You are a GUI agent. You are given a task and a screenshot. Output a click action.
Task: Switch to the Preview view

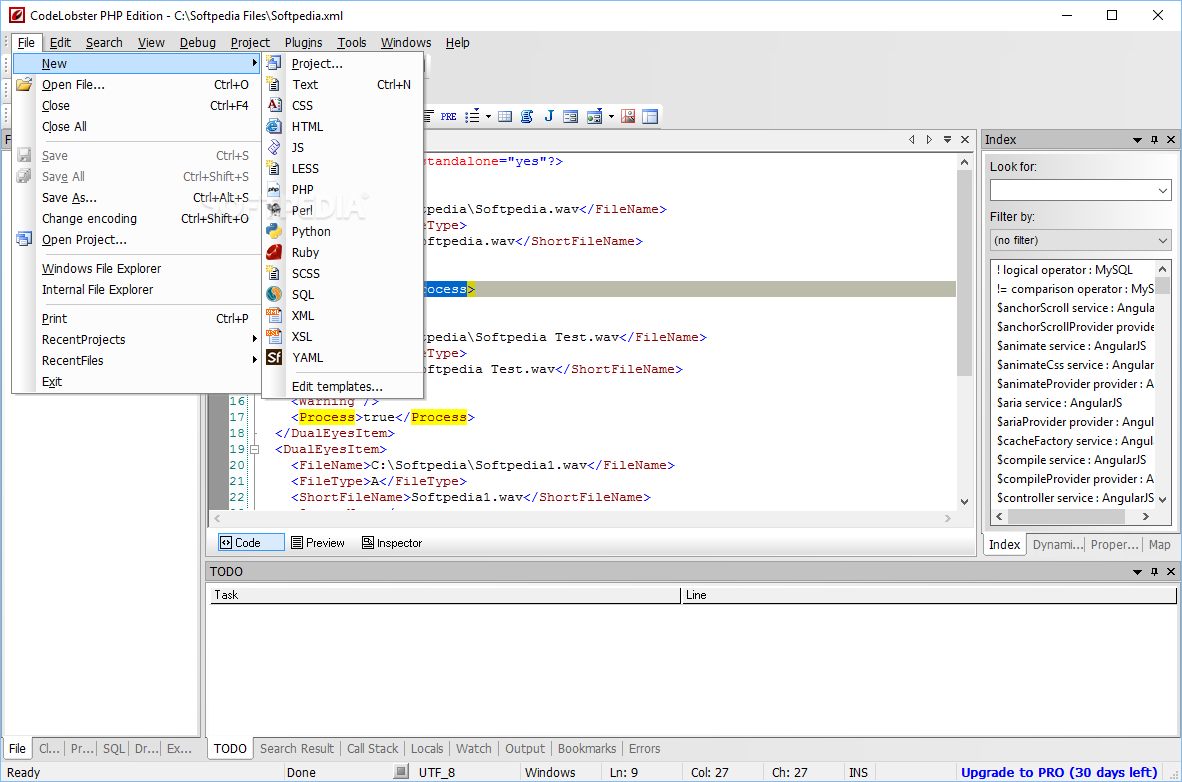coord(317,542)
